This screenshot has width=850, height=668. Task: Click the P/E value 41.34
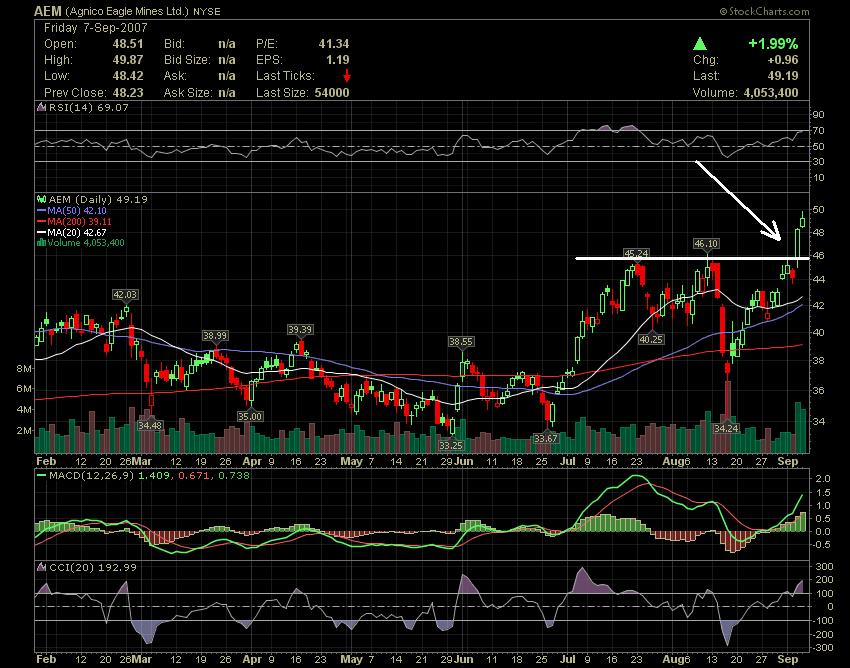coord(334,44)
